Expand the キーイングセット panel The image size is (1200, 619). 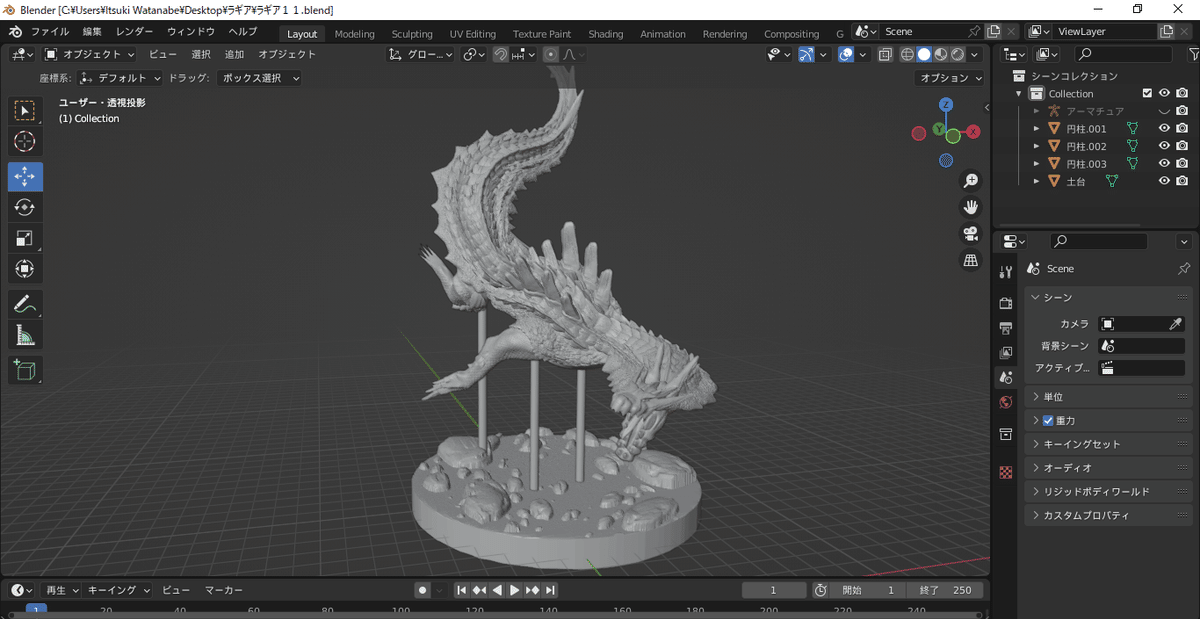[1109, 444]
